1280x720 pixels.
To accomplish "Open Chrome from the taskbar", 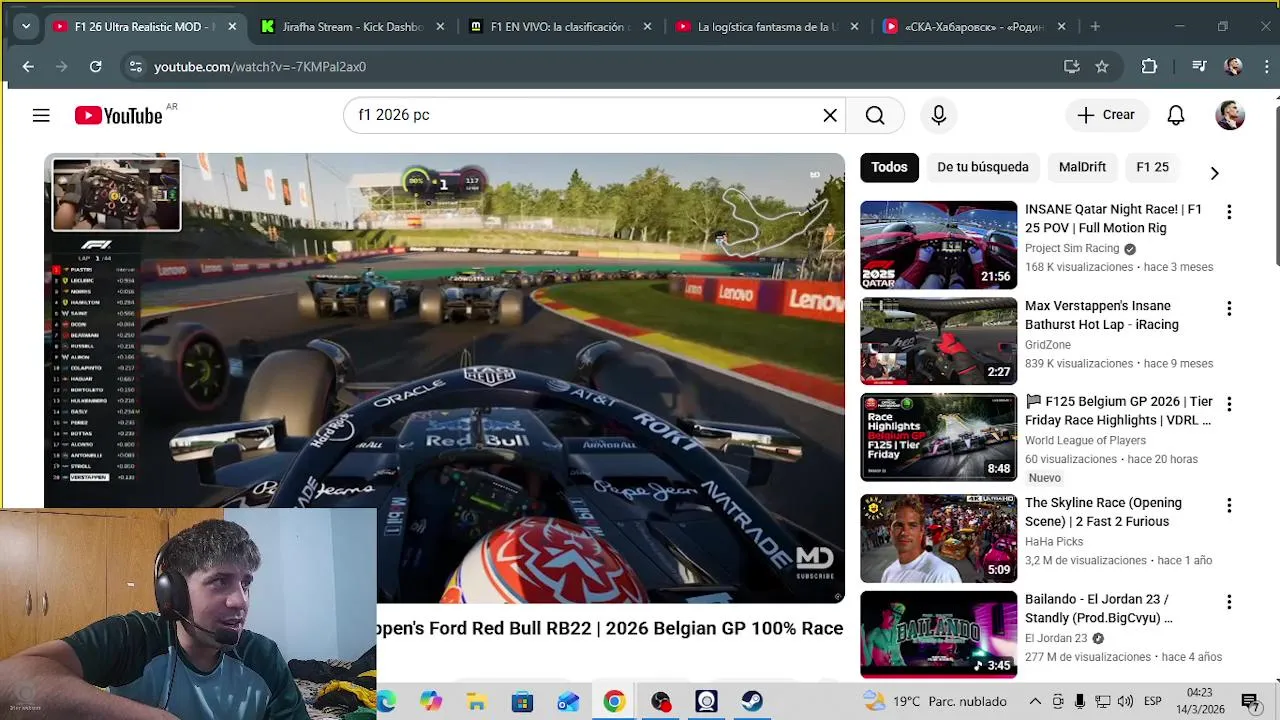I will [x=614, y=702].
